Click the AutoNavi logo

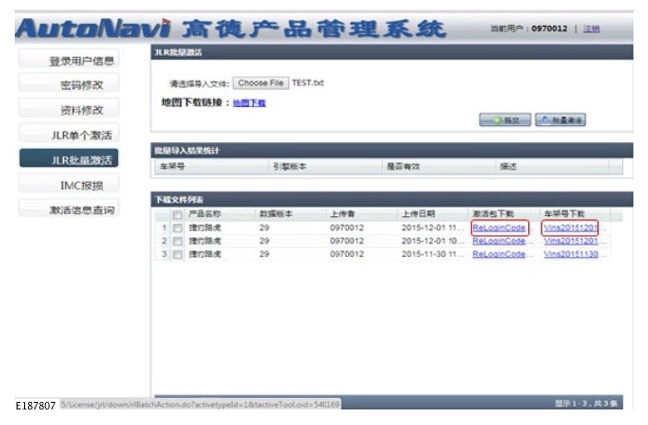(x=93, y=29)
